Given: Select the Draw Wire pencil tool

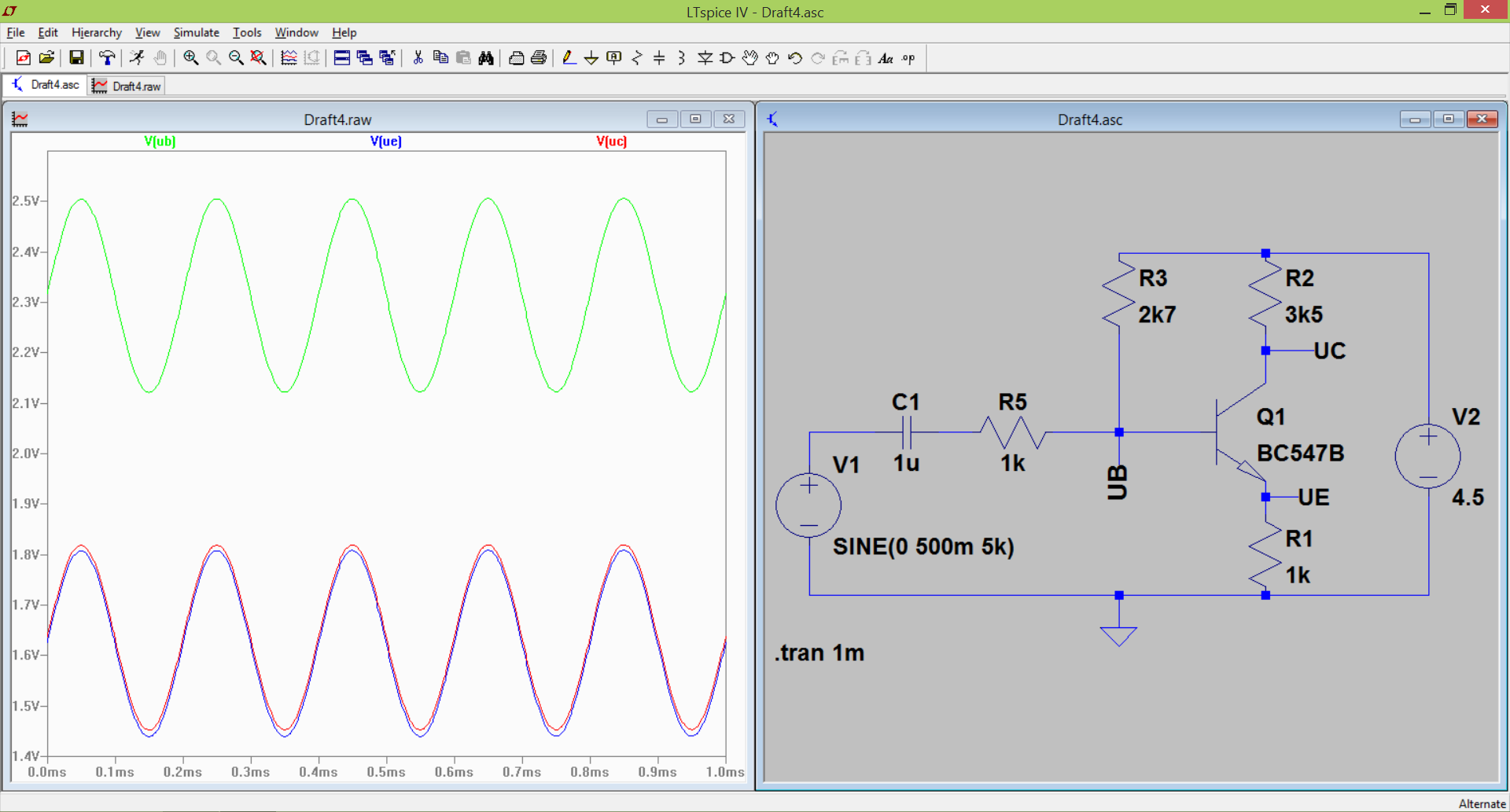Looking at the screenshot, I should (x=569, y=57).
